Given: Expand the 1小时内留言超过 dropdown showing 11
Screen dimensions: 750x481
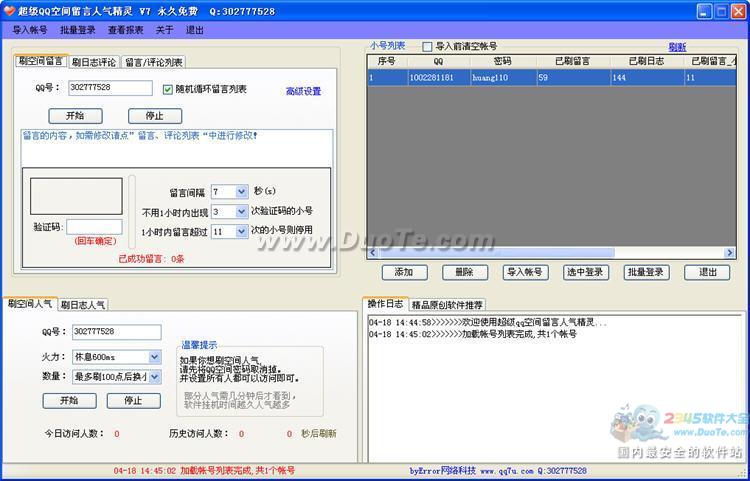Looking at the screenshot, I should pos(242,231).
